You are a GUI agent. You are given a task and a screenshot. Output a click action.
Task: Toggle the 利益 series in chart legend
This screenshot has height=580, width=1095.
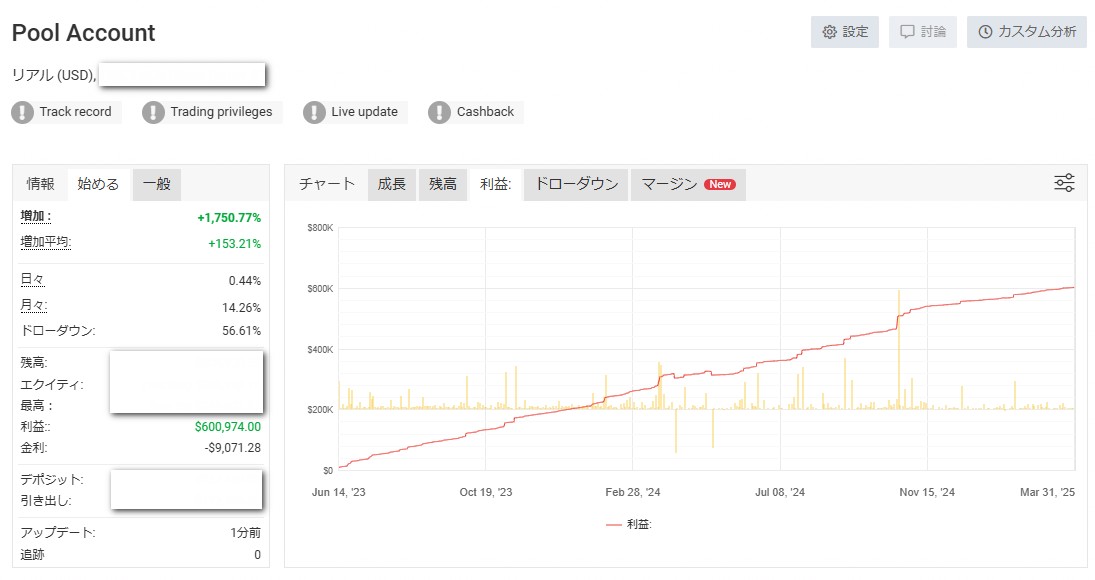point(629,524)
